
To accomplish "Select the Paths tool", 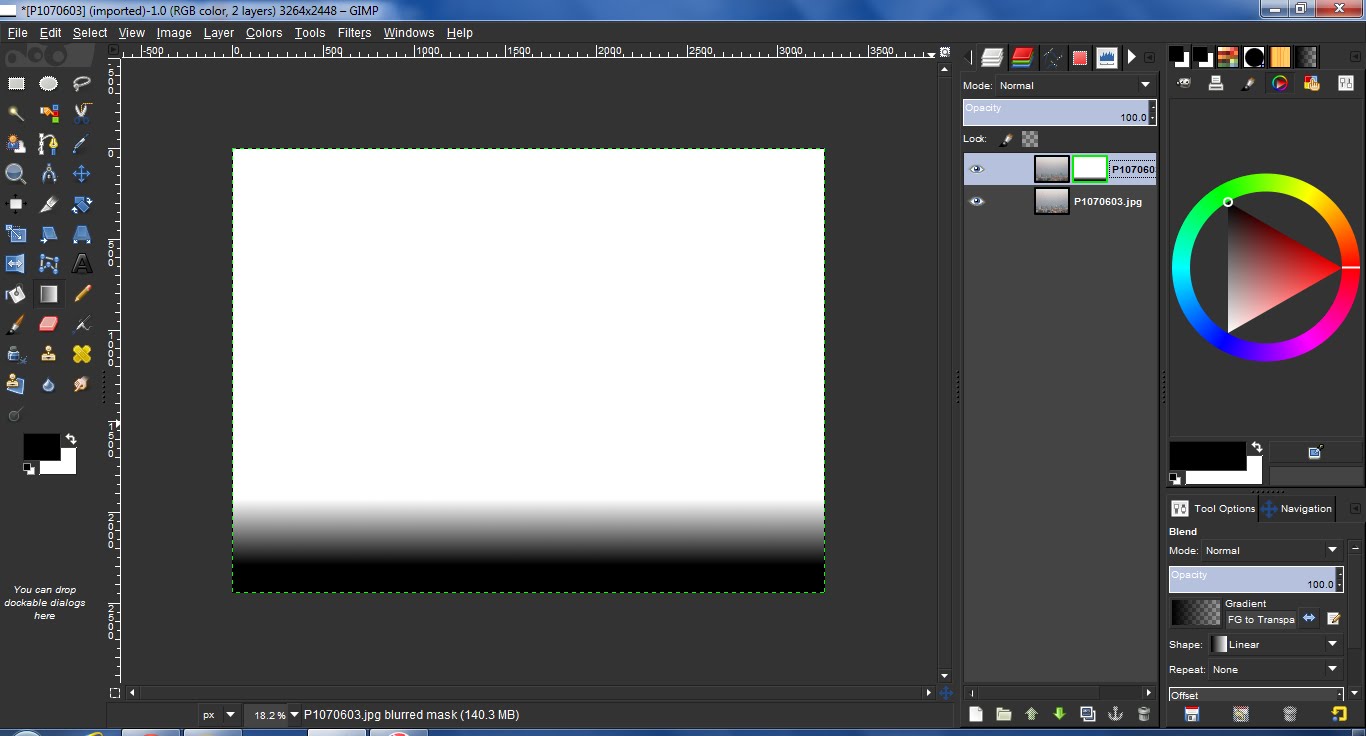I will tap(49, 144).
